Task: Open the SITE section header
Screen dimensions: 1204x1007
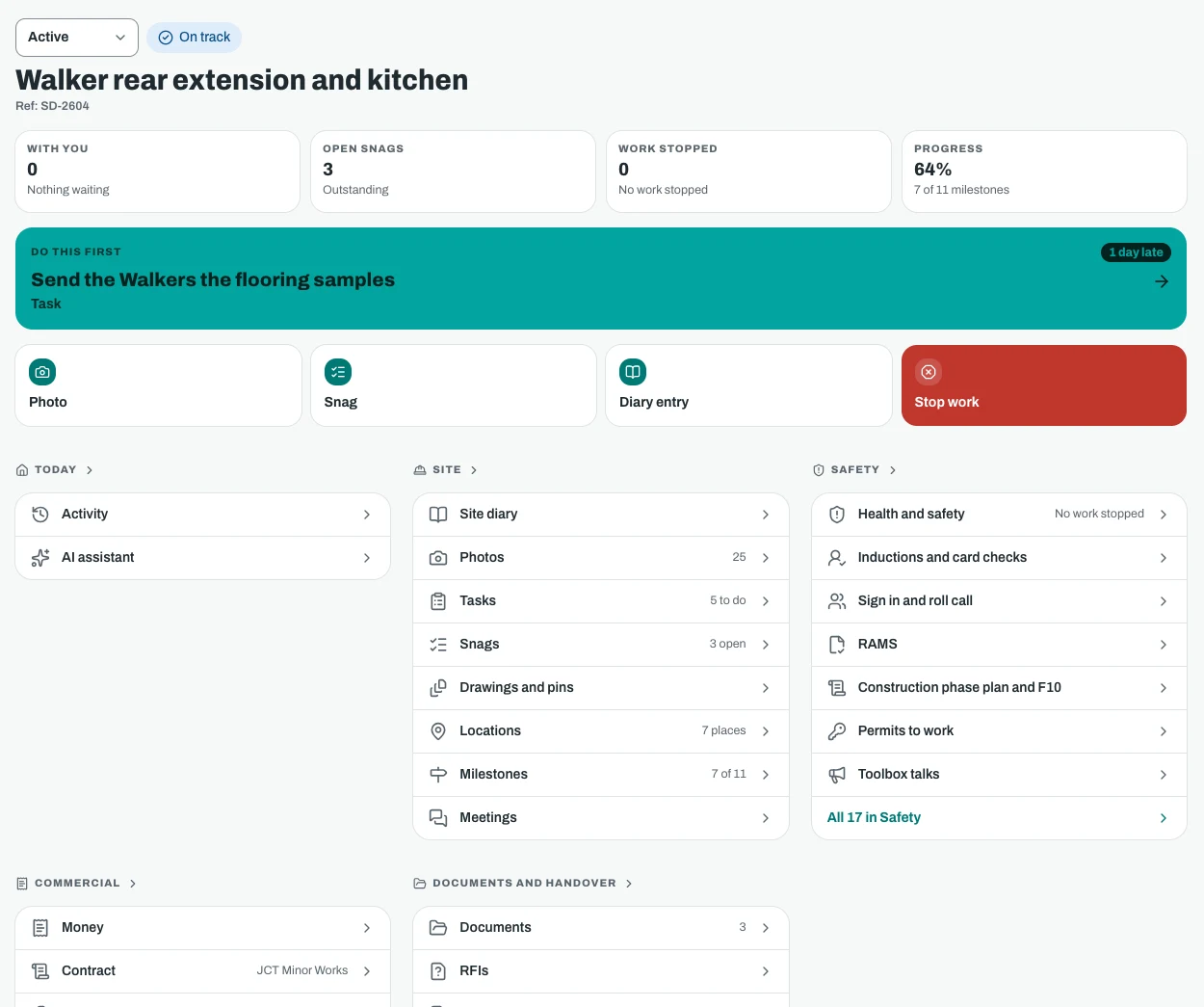Action: 446,470
